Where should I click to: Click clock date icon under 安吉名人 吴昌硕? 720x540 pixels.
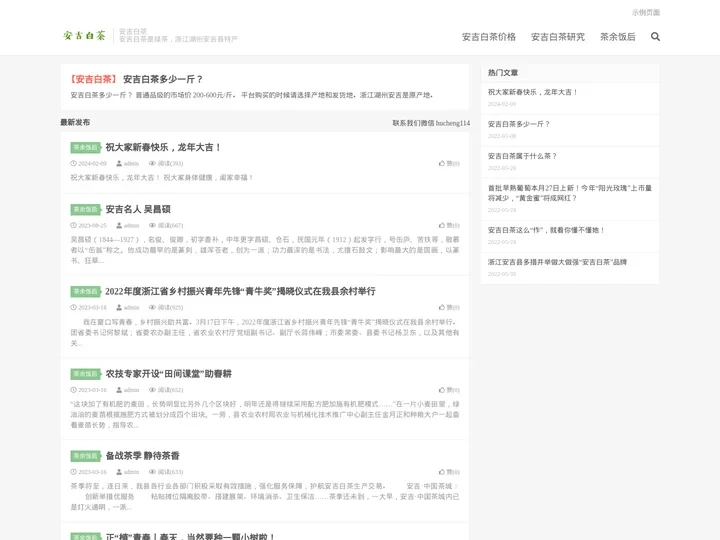73,225
